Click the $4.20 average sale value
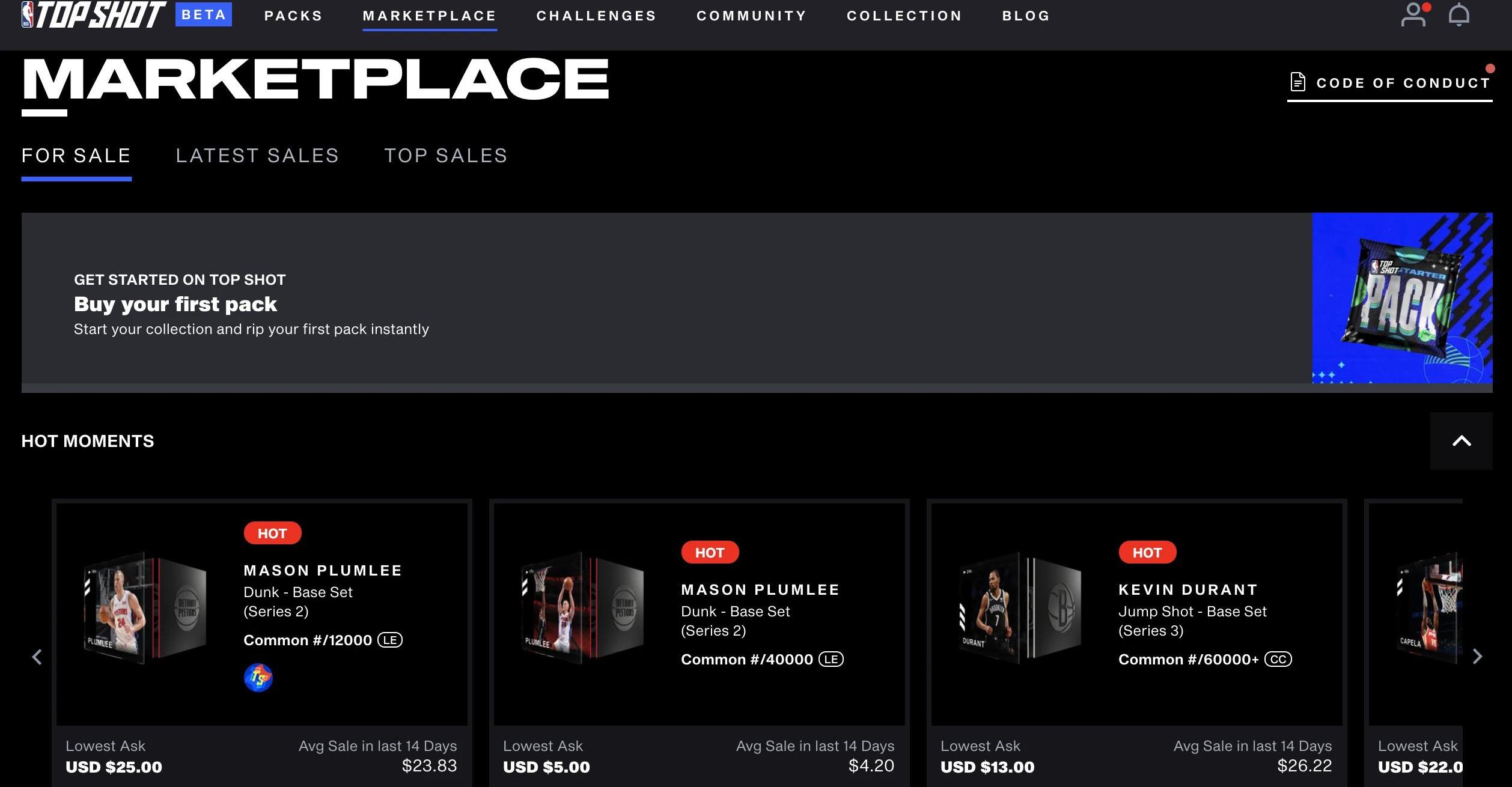Screen dimensions: 1512x787 (871, 765)
